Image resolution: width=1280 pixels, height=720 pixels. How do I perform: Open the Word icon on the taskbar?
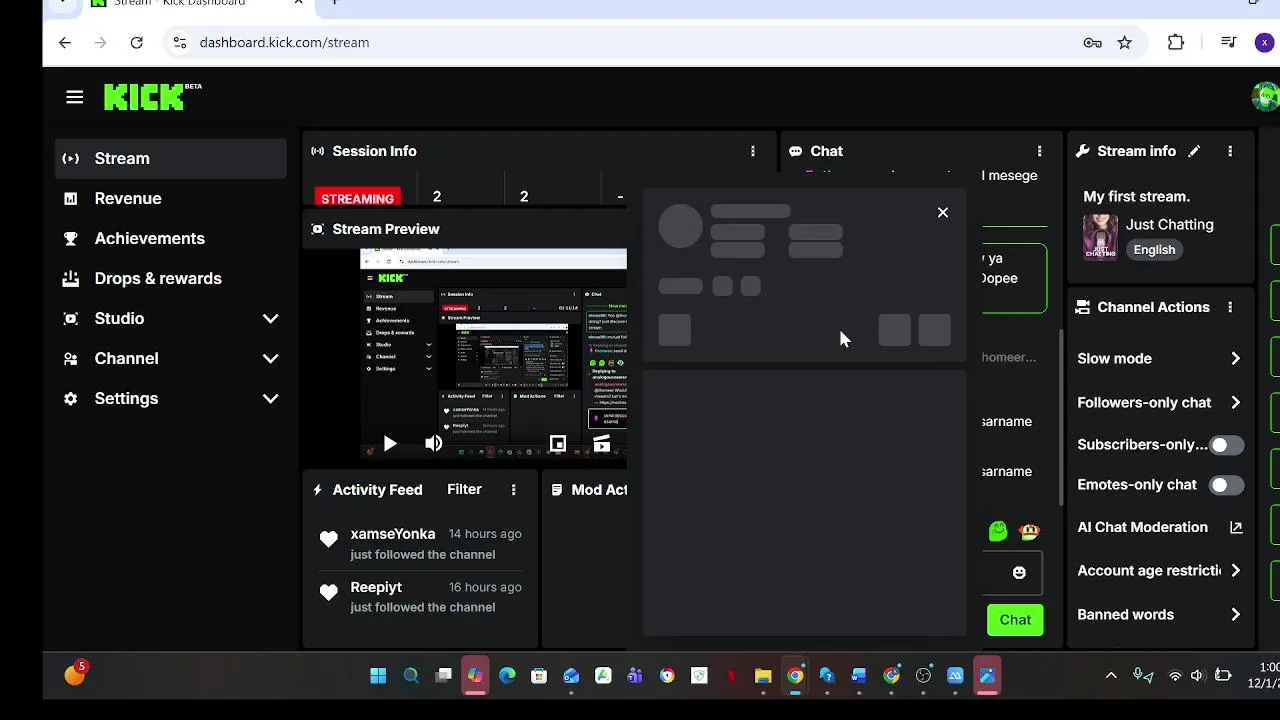point(859,676)
